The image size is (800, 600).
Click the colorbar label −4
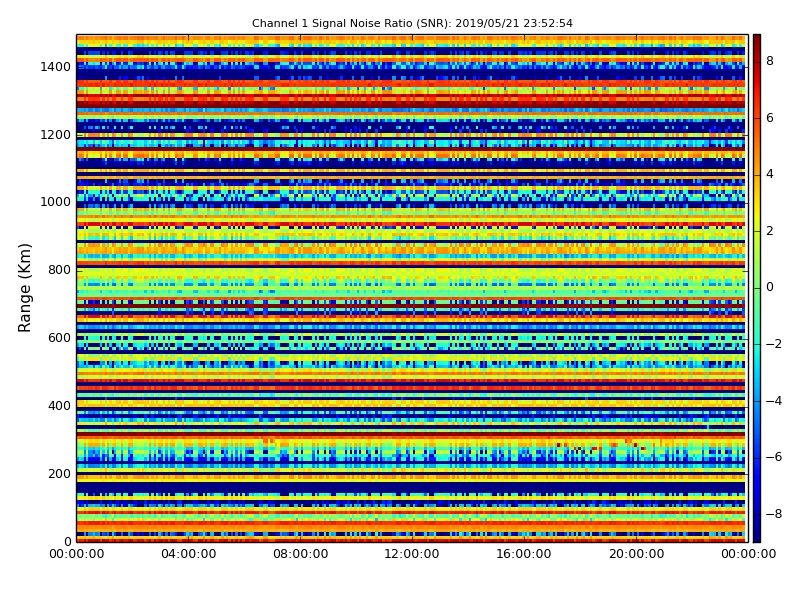tap(774, 401)
